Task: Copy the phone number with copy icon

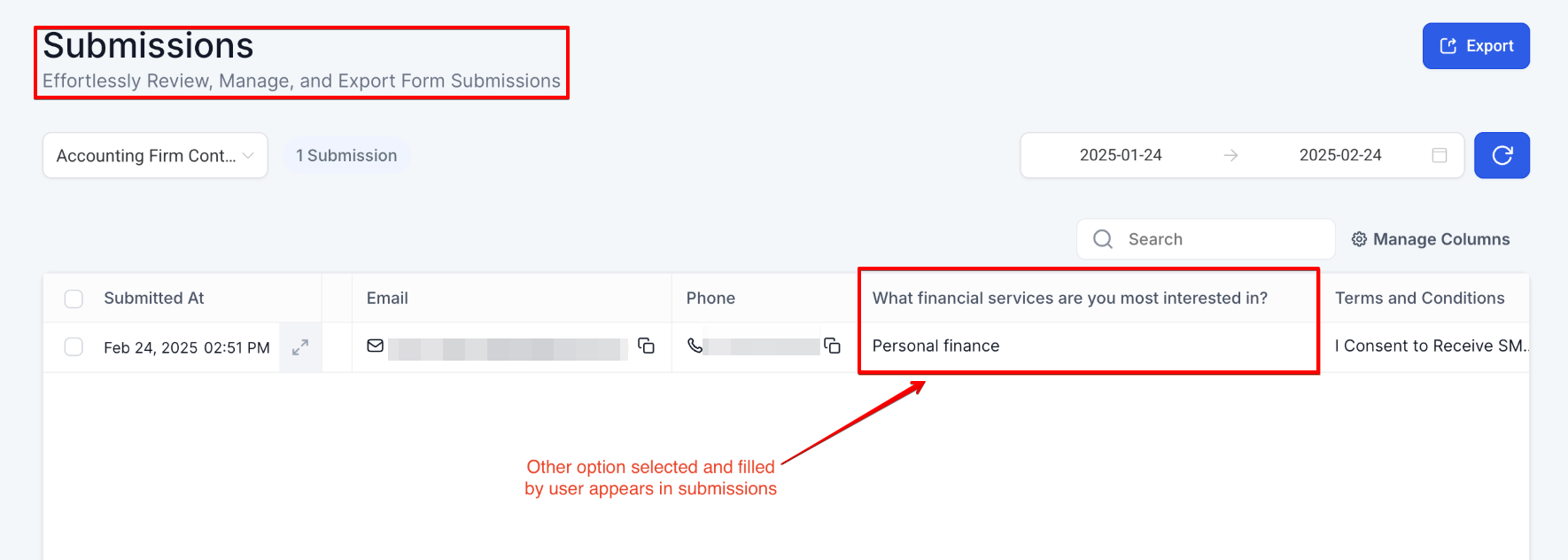Action: tap(833, 346)
